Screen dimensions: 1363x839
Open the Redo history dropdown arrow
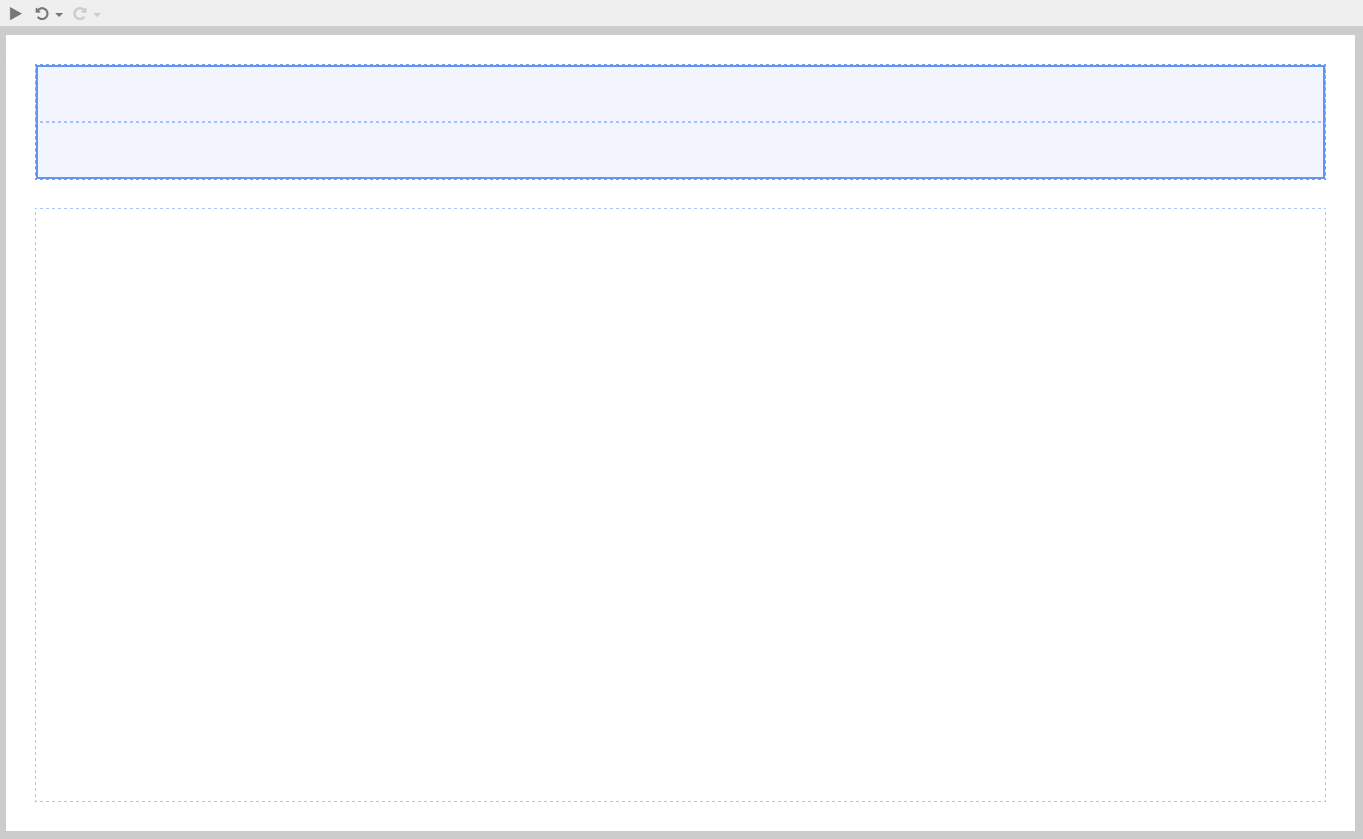[97, 15]
